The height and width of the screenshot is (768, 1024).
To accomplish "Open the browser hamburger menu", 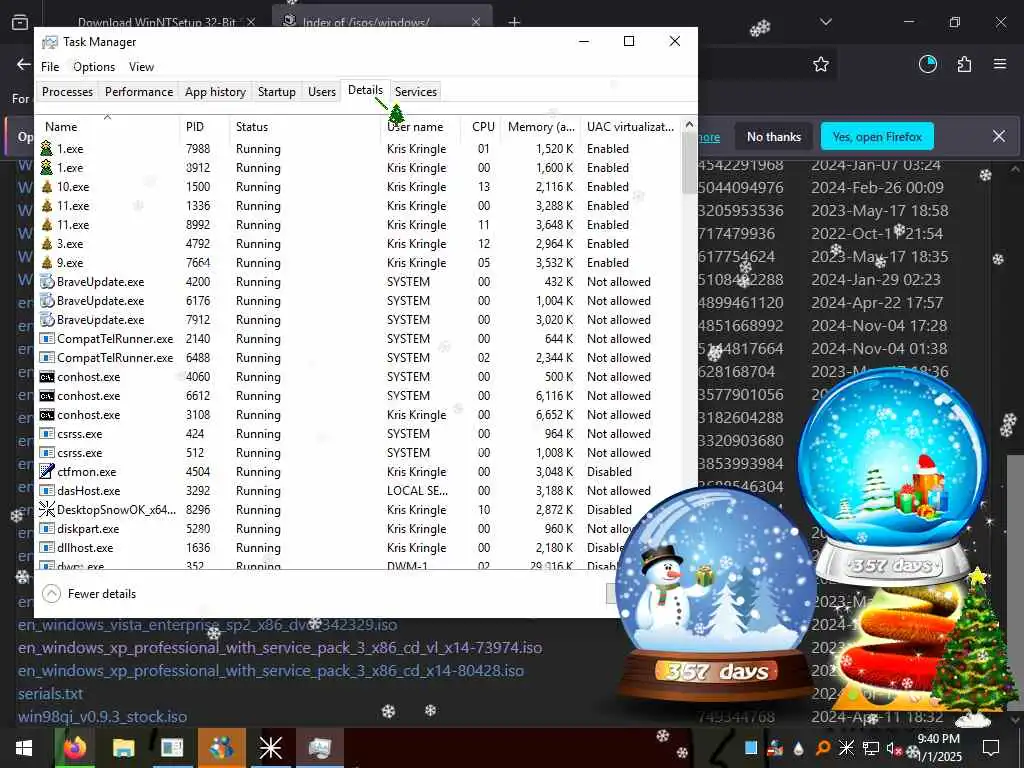I will tap(1000, 64).
